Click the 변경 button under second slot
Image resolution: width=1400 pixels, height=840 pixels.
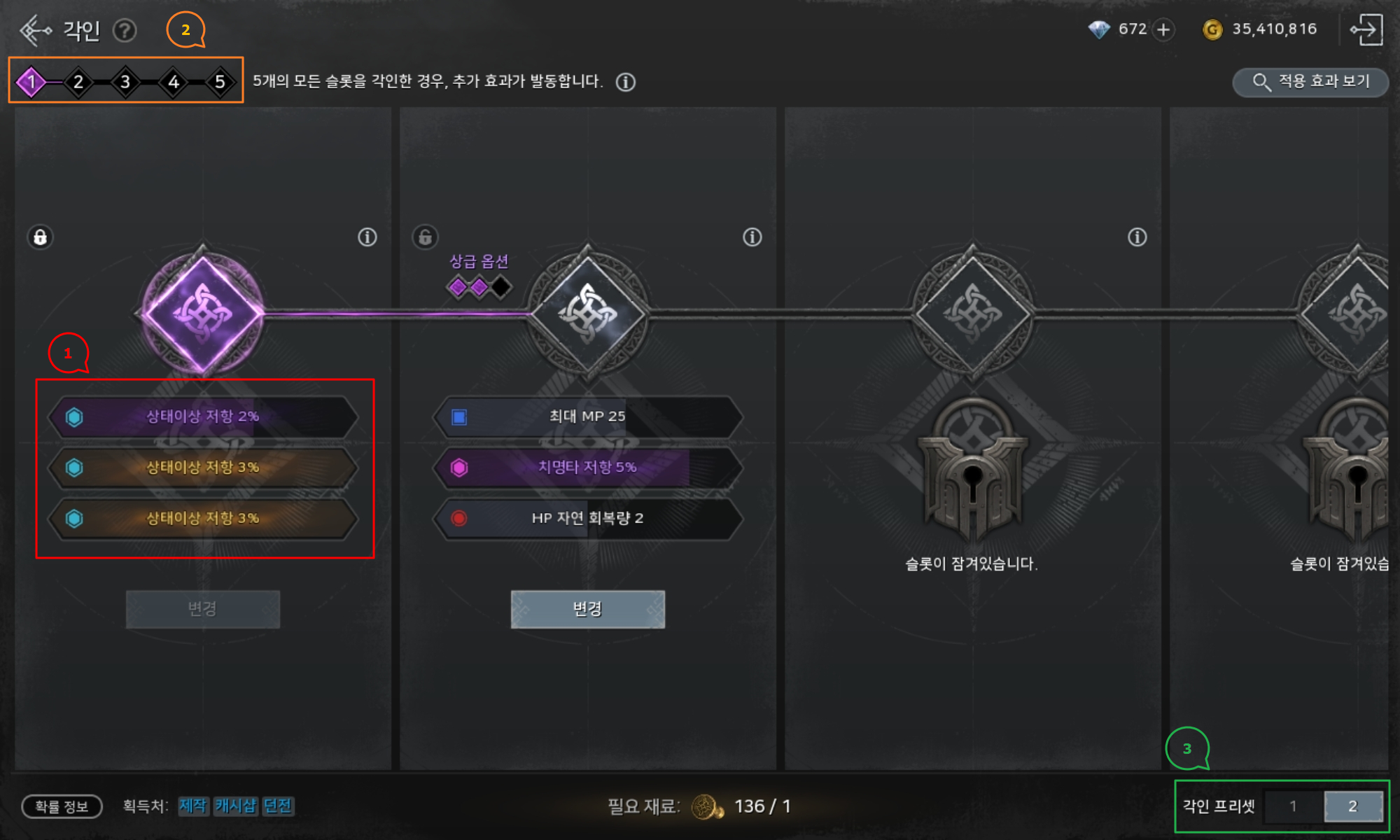[587, 609]
